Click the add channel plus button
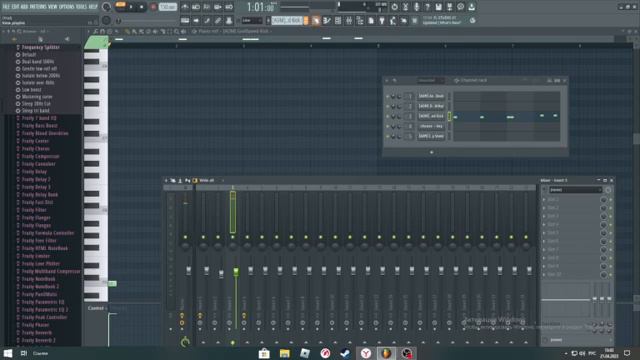Screen dimensions: 640x360 pos(432,152)
